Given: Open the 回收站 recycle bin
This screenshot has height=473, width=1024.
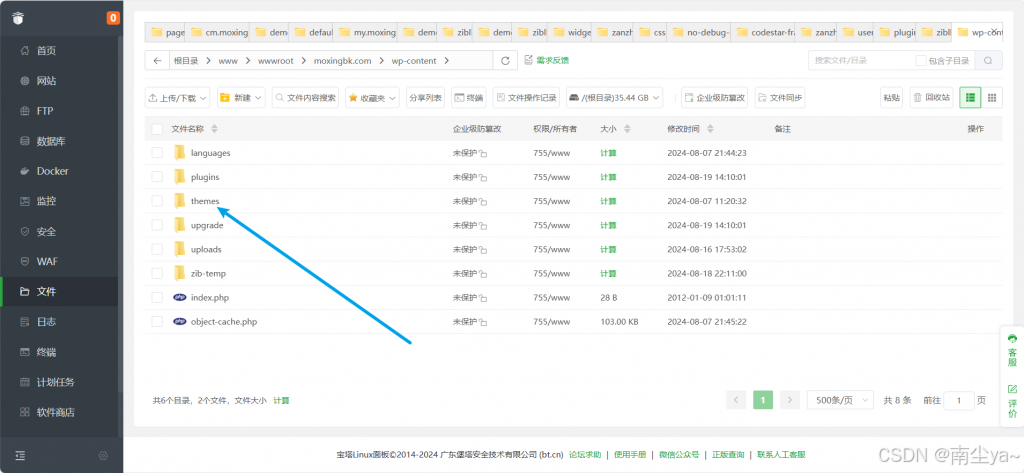Looking at the screenshot, I should 931,98.
